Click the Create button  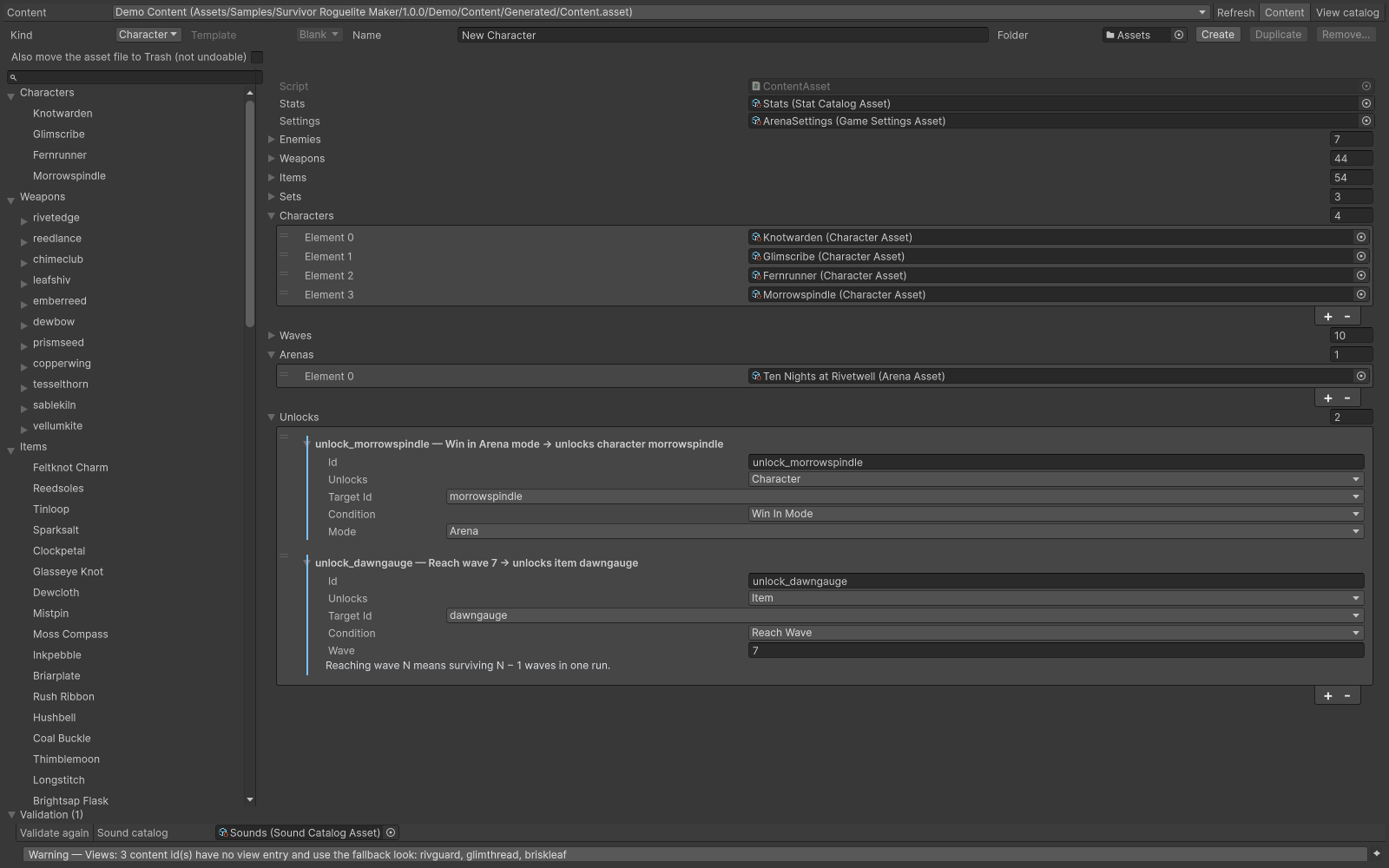click(1217, 35)
